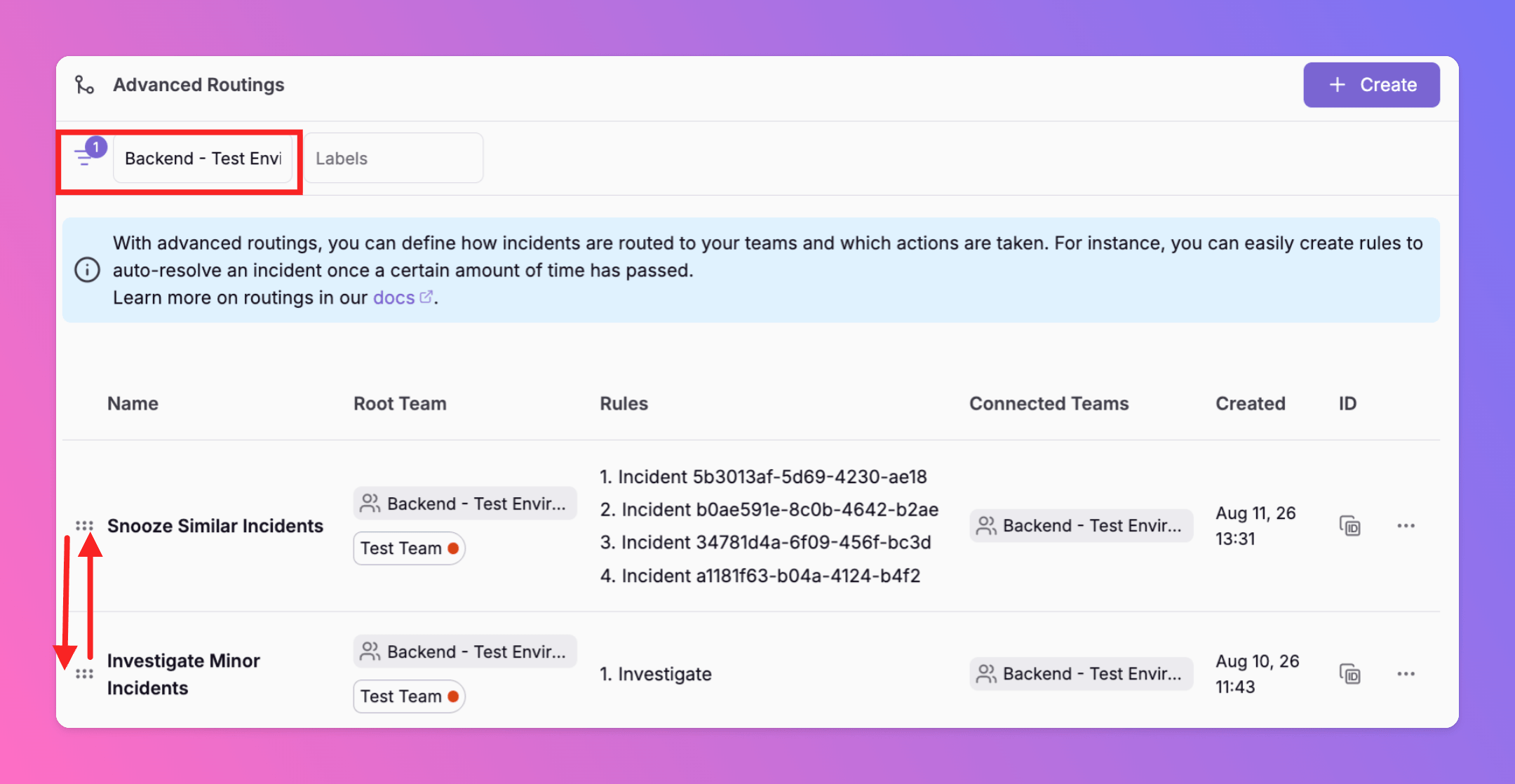The height and width of the screenshot is (784, 1515).
Task: Select rule Incident a1181f63-b04a-4124-b4f2
Action: (x=760, y=576)
